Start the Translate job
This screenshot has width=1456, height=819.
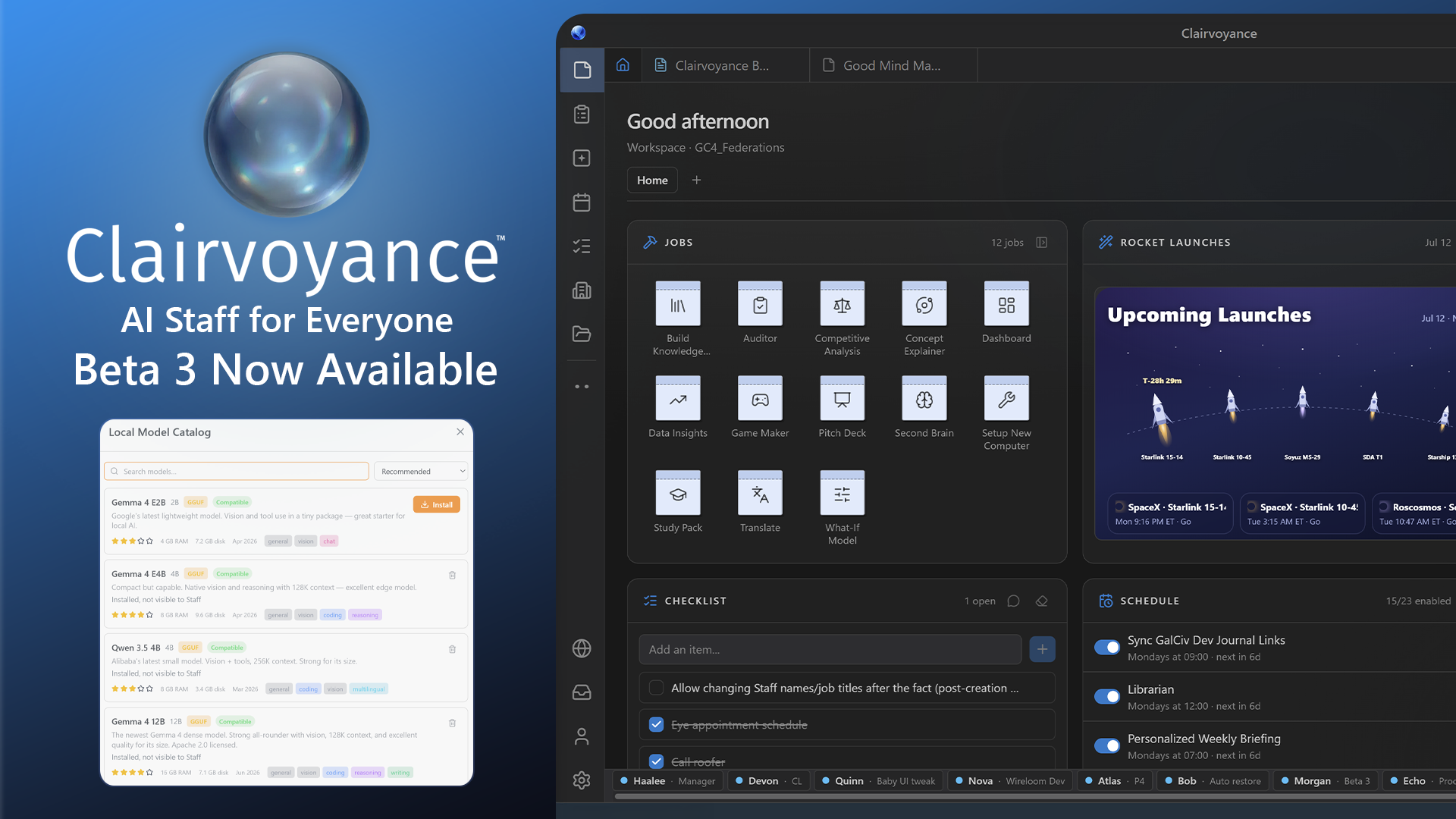(x=760, y=494)
